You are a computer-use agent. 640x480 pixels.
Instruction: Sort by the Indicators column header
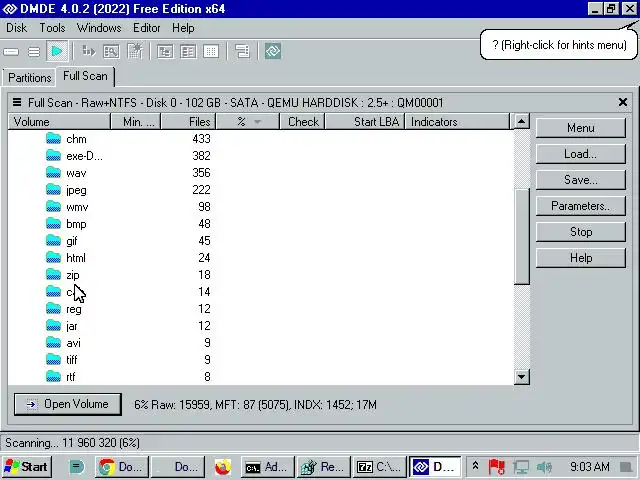coord(457,122)
